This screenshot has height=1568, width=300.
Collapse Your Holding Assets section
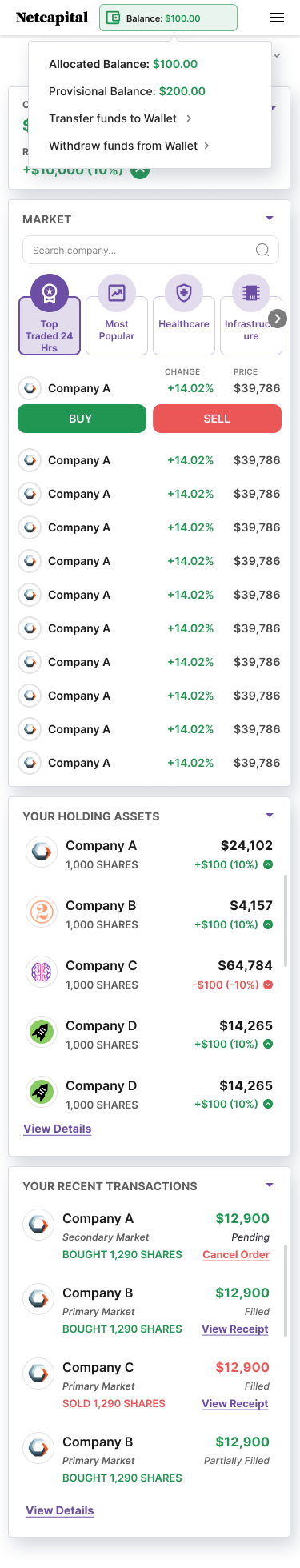click(270, 816)
